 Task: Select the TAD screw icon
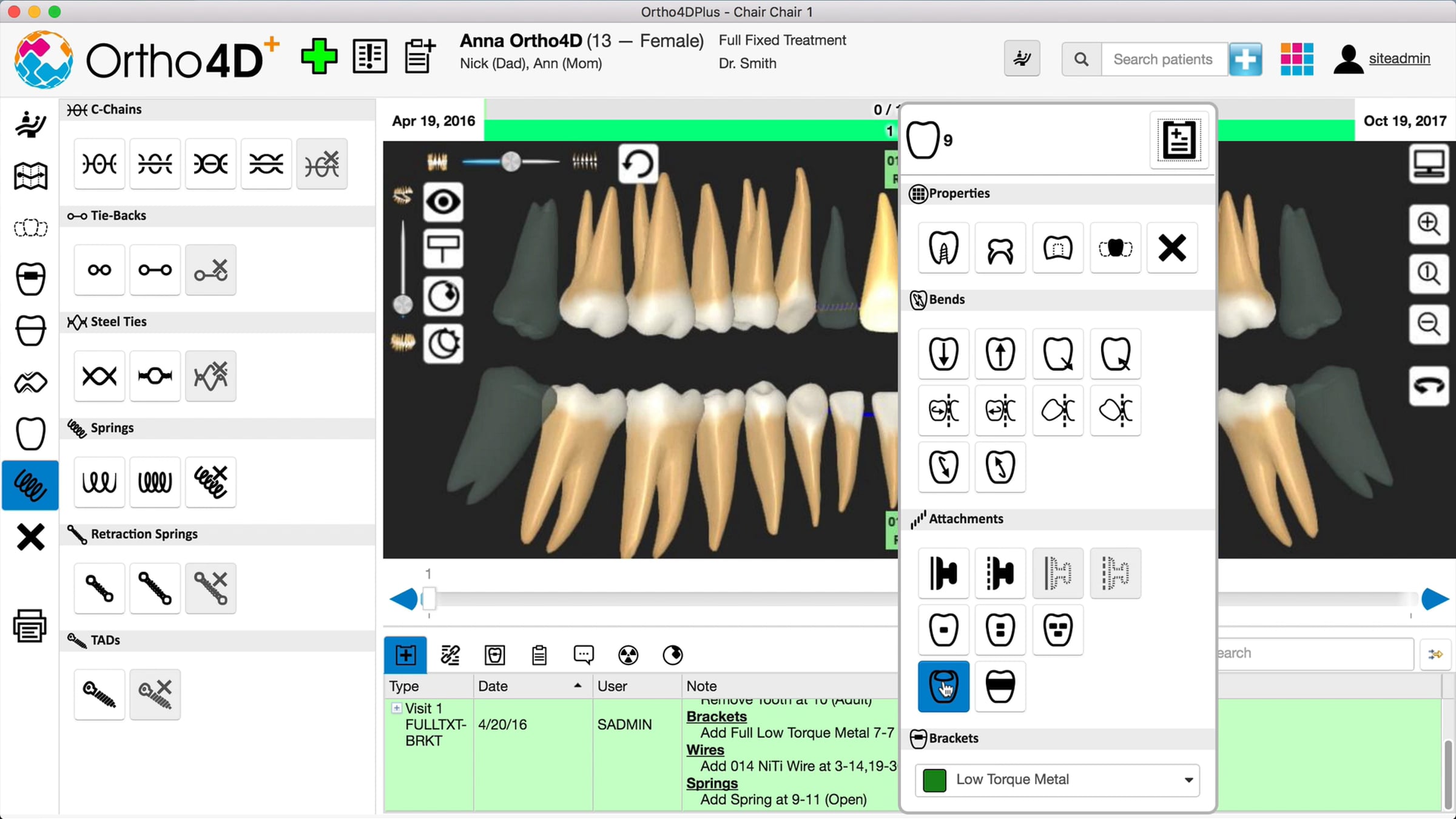(x=99, y=695)
